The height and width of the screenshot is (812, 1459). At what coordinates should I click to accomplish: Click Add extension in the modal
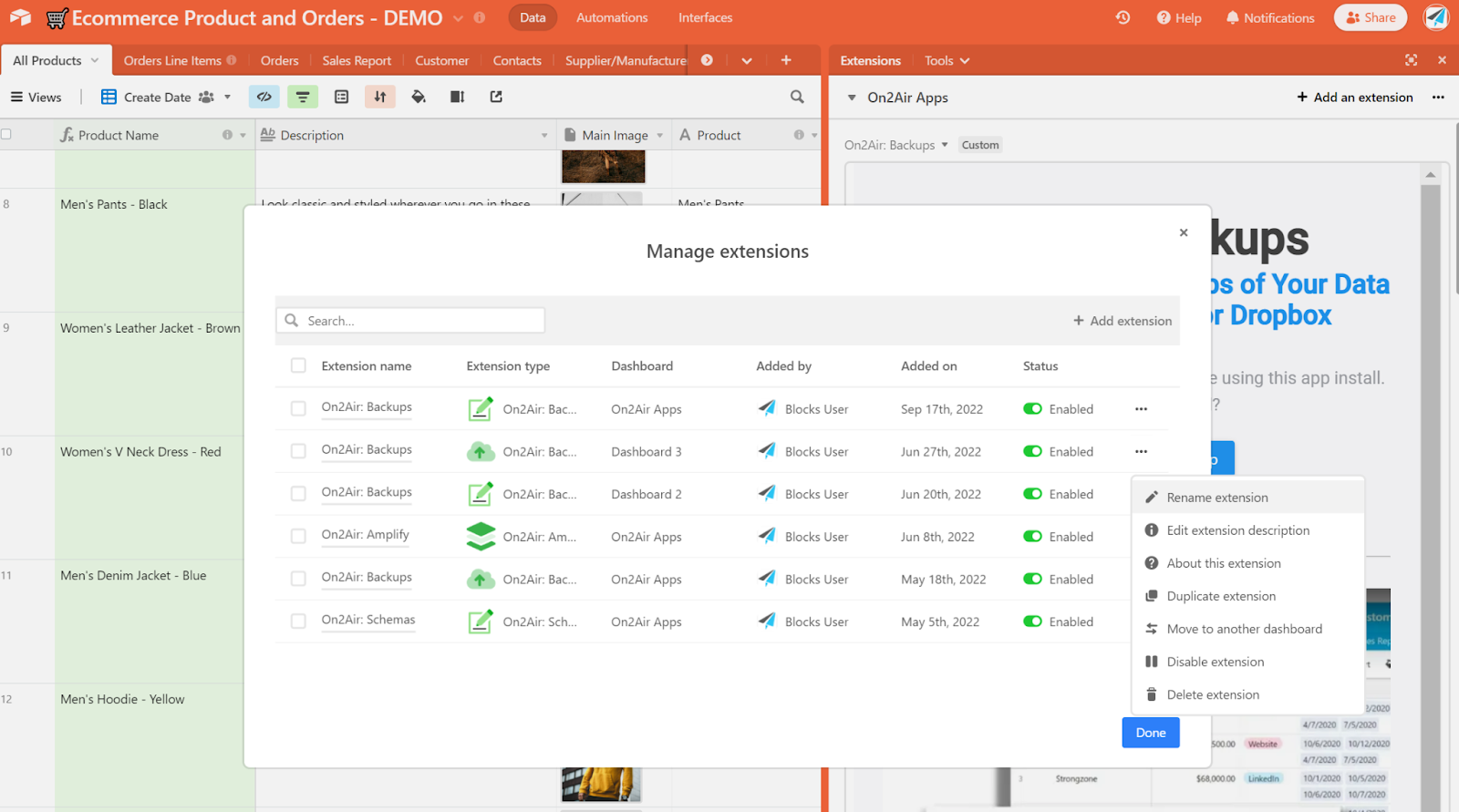point(1123,321)
